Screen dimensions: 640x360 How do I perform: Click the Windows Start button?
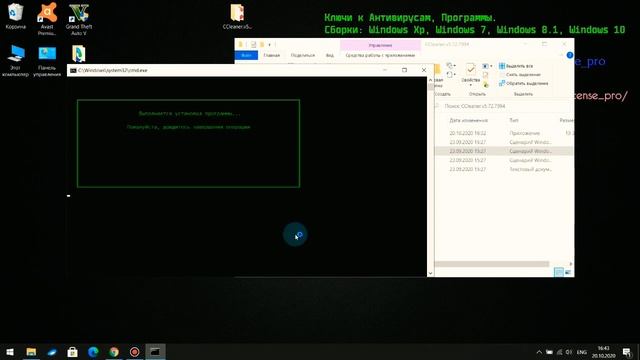pyautogui.click(x=10, y=352)
